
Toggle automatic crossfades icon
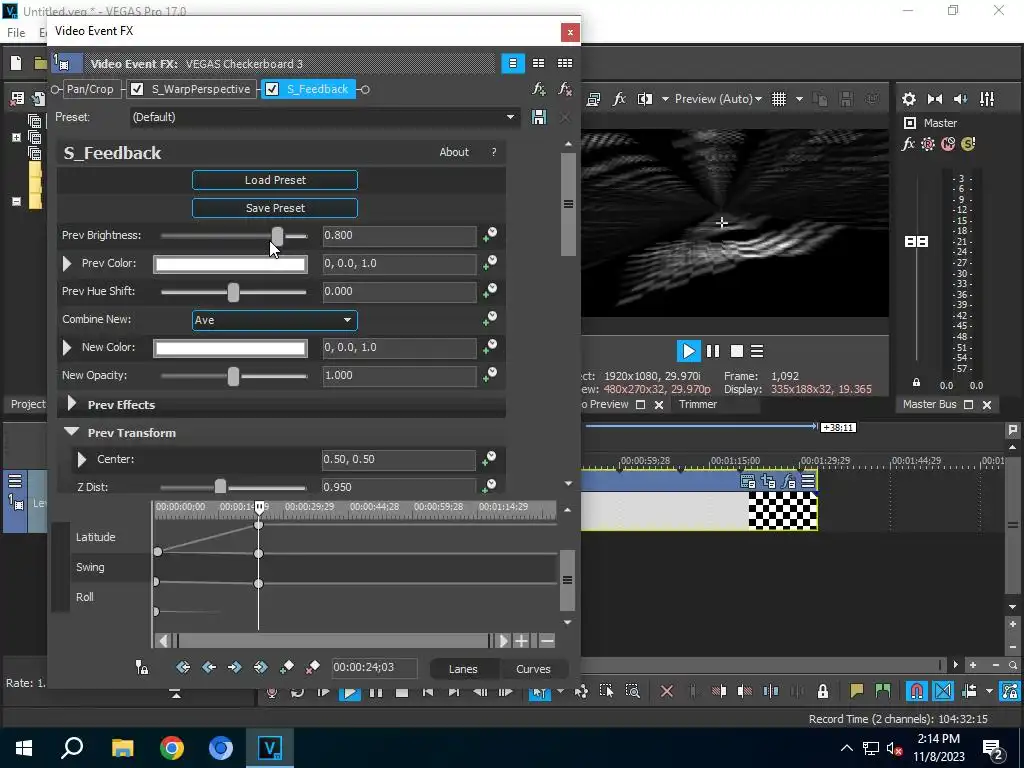(x=943, y=691)
